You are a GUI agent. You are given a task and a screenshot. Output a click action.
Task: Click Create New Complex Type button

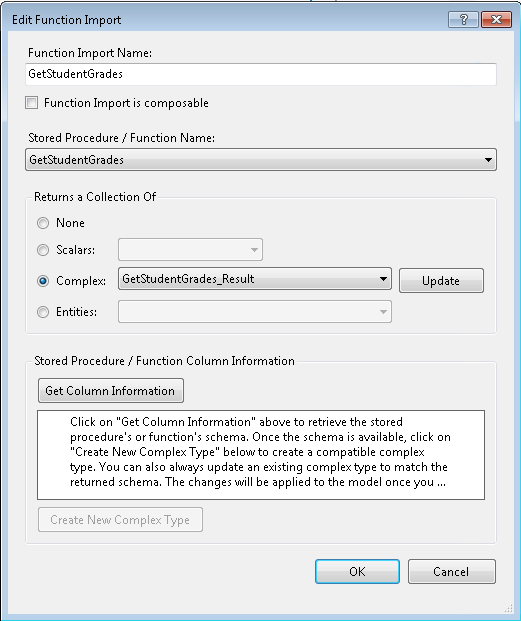(120, 520)
